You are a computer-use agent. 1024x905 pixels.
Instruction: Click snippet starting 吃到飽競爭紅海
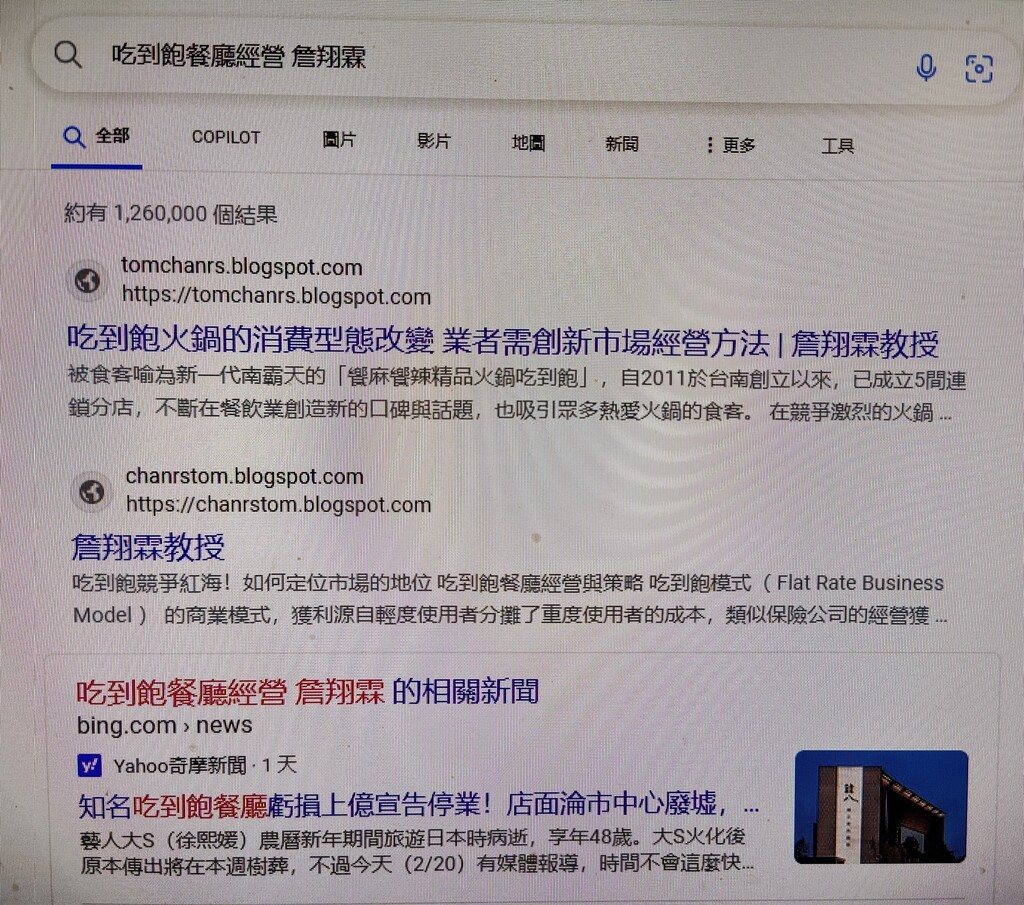pos(509,599)
